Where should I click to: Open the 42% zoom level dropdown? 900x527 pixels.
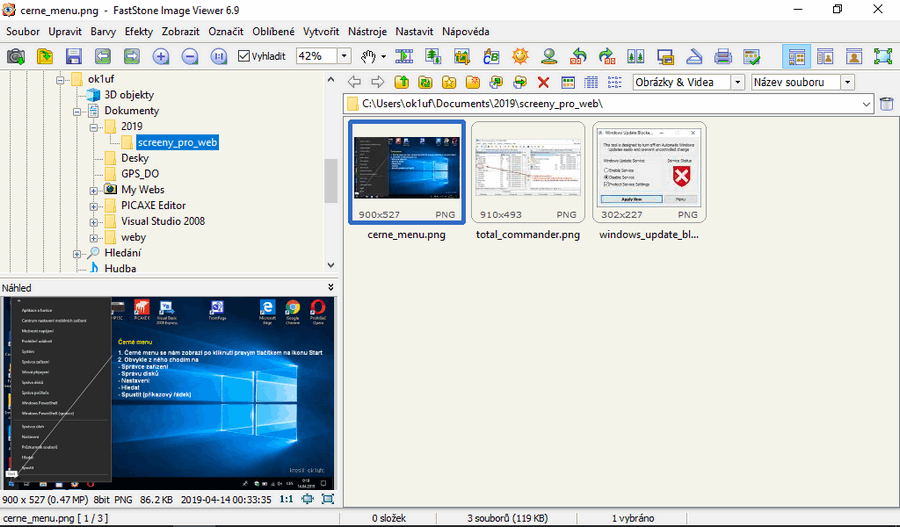click(344, 56)
